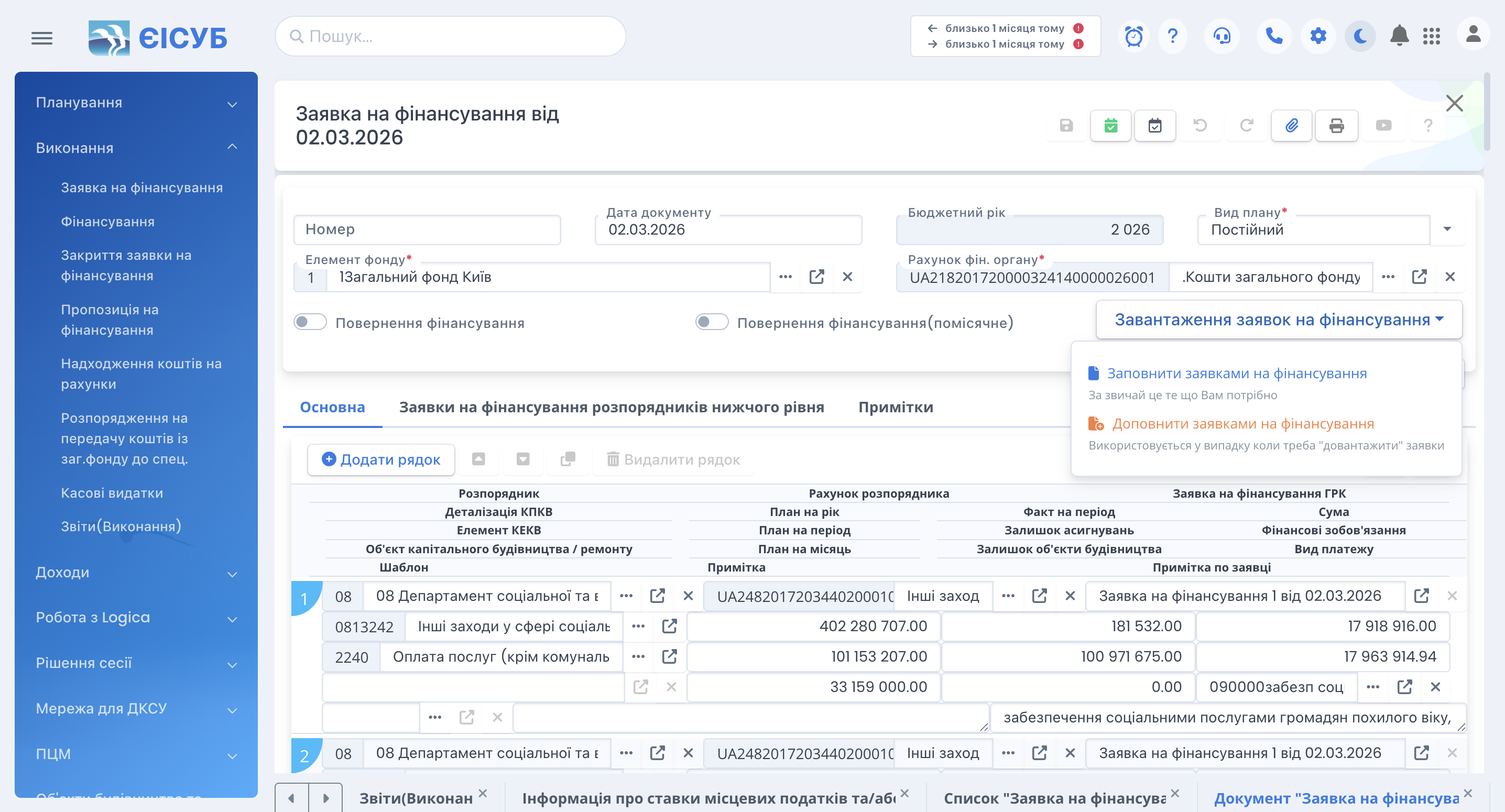Image resolution: width=1505 pixels, height=812 pixels.
Task: Click green calendar post document icon
Action: tap(1110, 126)
